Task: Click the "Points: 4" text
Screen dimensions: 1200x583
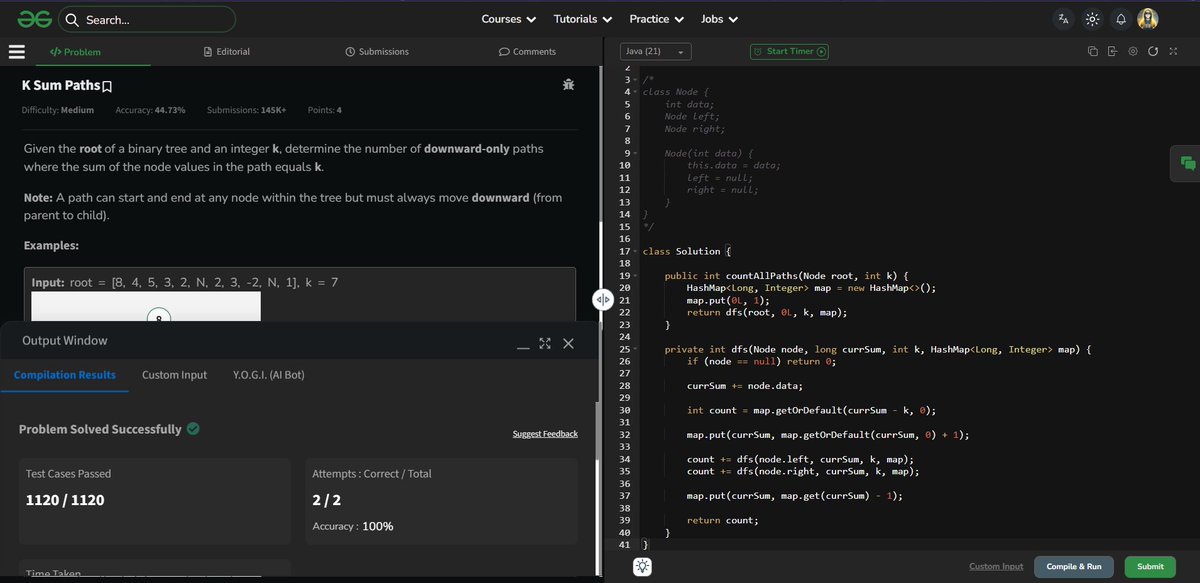Action: pyautogui.click(x=325, y=110)
